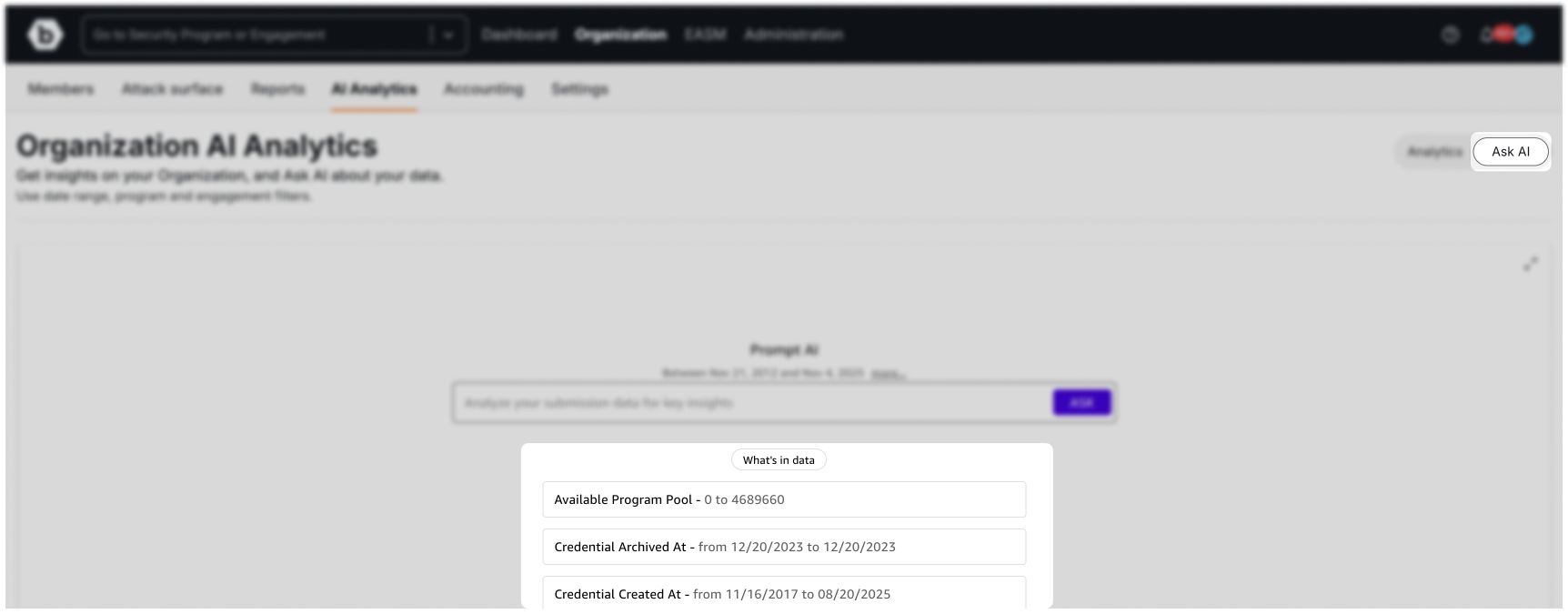Click the prompt AI input field

click(x=728, y=403)
